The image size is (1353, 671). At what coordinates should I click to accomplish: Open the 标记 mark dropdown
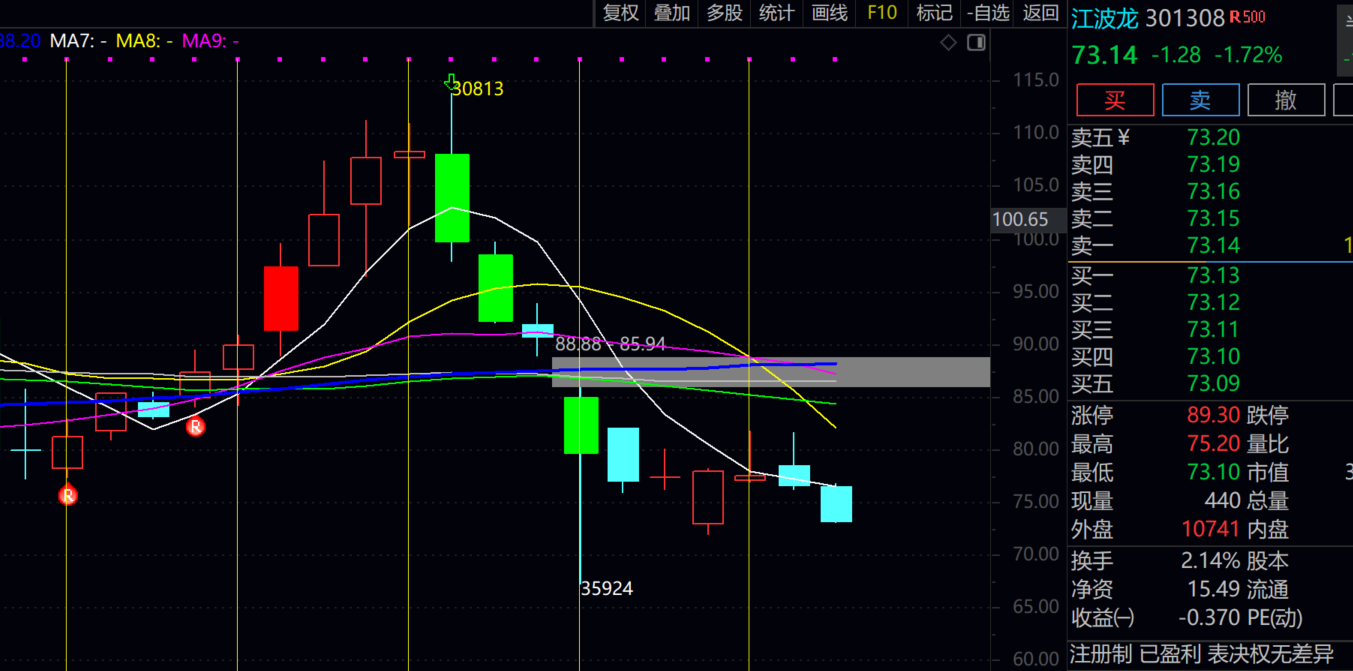pos(935,13)
